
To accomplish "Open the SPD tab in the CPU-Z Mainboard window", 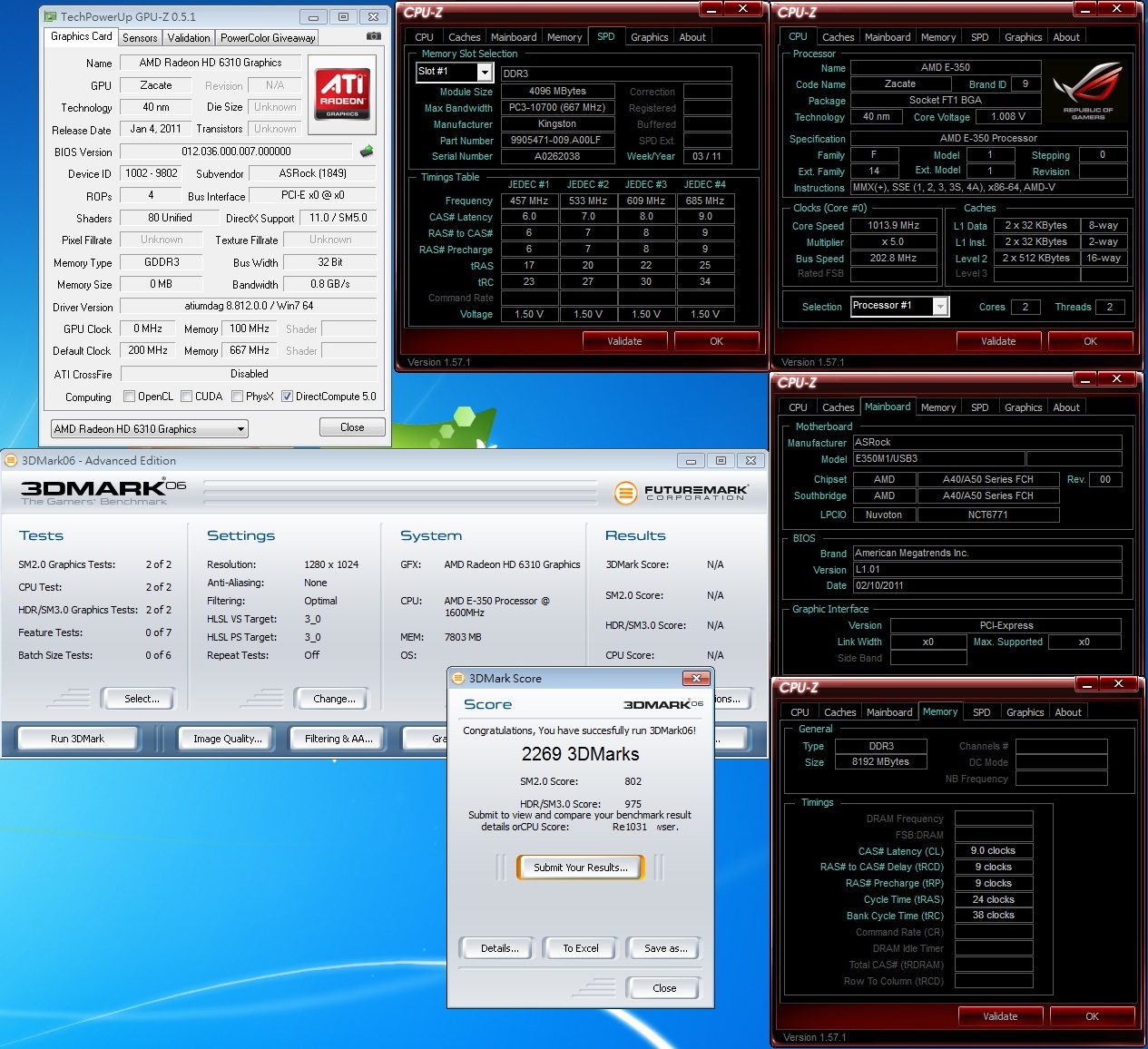I will pyautogui.click(x=980, y=407).
